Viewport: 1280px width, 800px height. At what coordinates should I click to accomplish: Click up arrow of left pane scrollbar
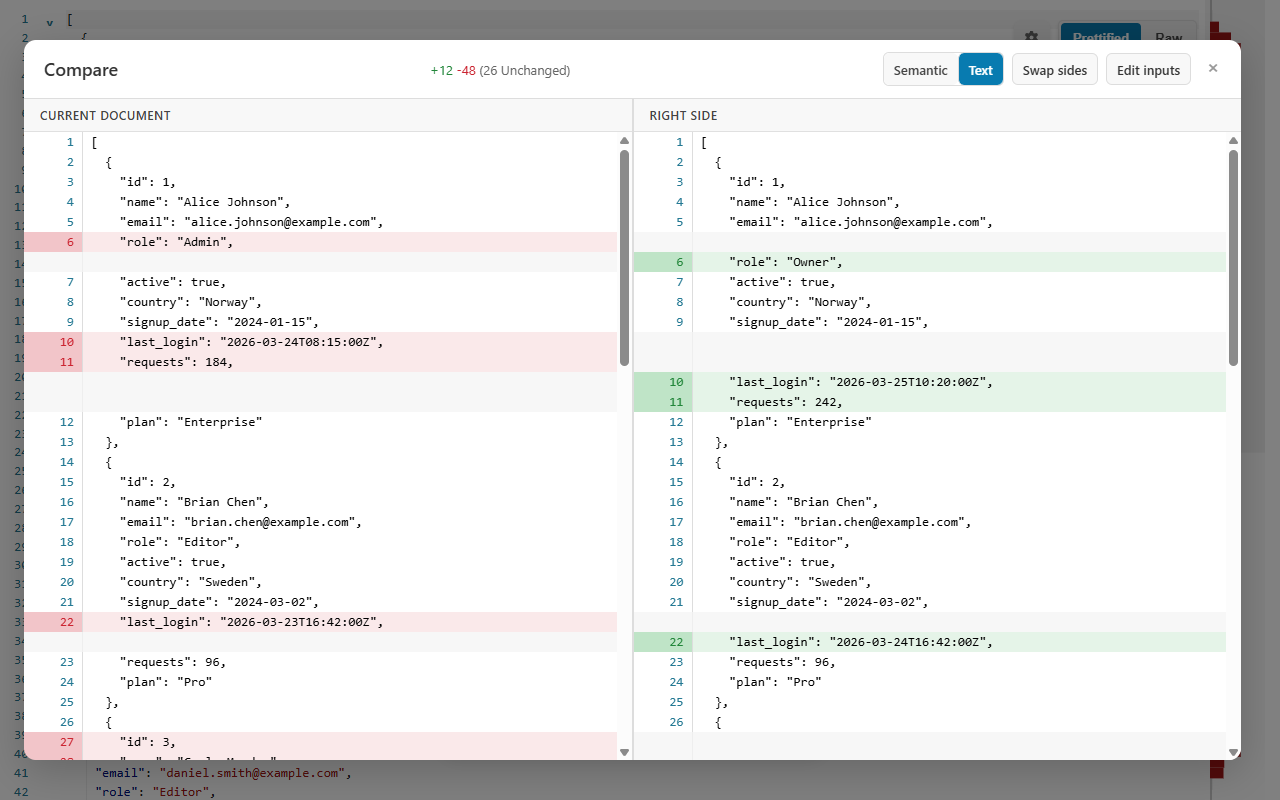click(x=625, y=141)
